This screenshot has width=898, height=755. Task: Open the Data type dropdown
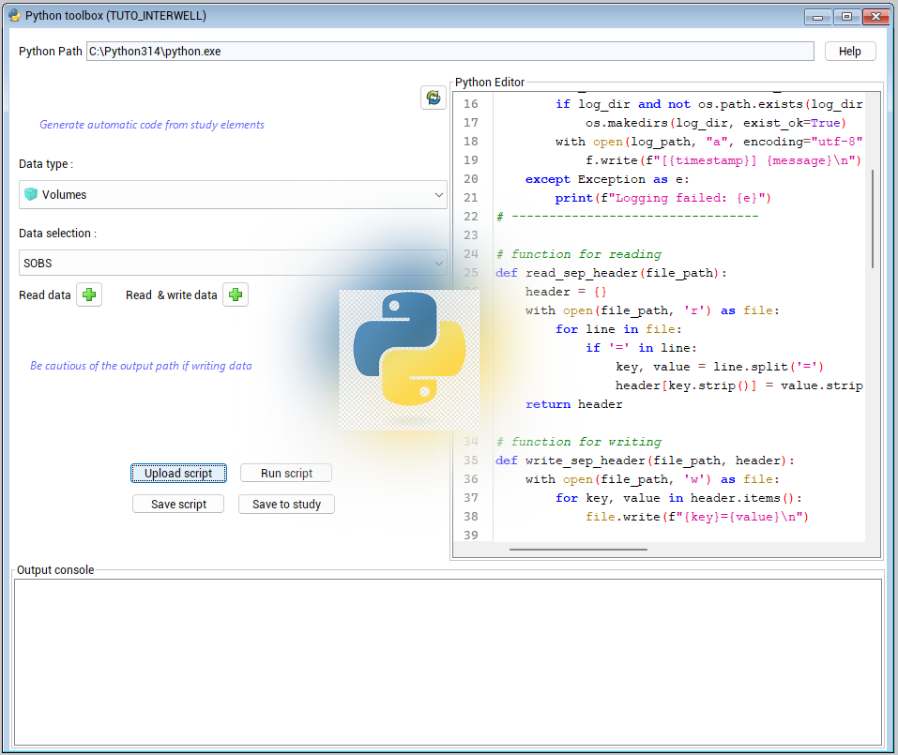point(232,195)
